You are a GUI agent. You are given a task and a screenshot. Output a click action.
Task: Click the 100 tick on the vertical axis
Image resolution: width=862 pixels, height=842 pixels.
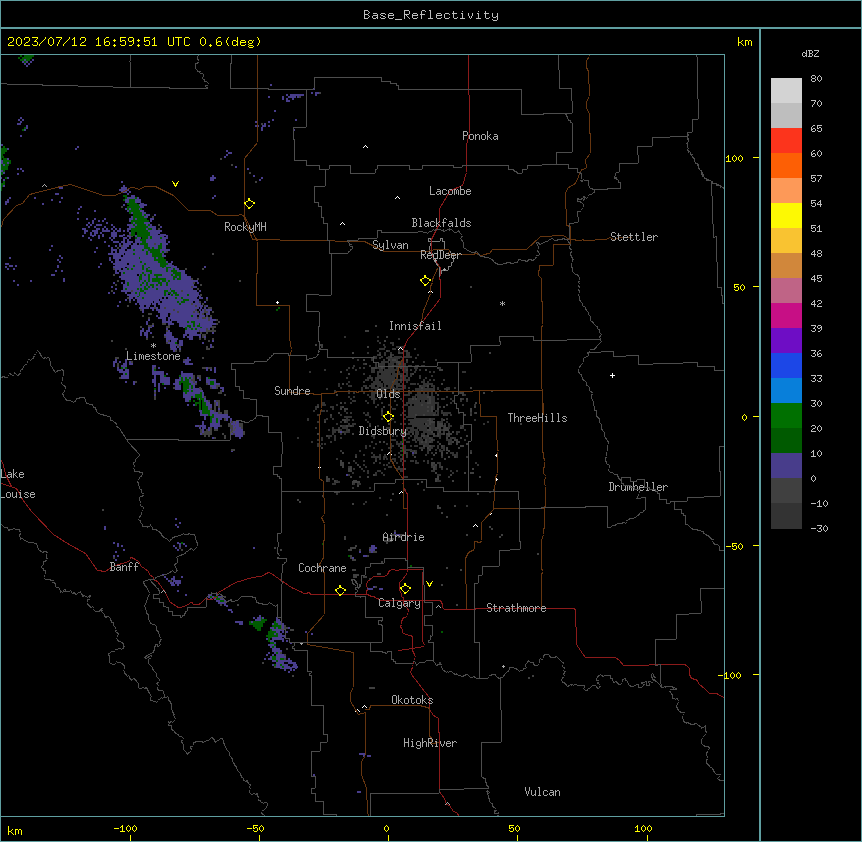tap(734, 158)
